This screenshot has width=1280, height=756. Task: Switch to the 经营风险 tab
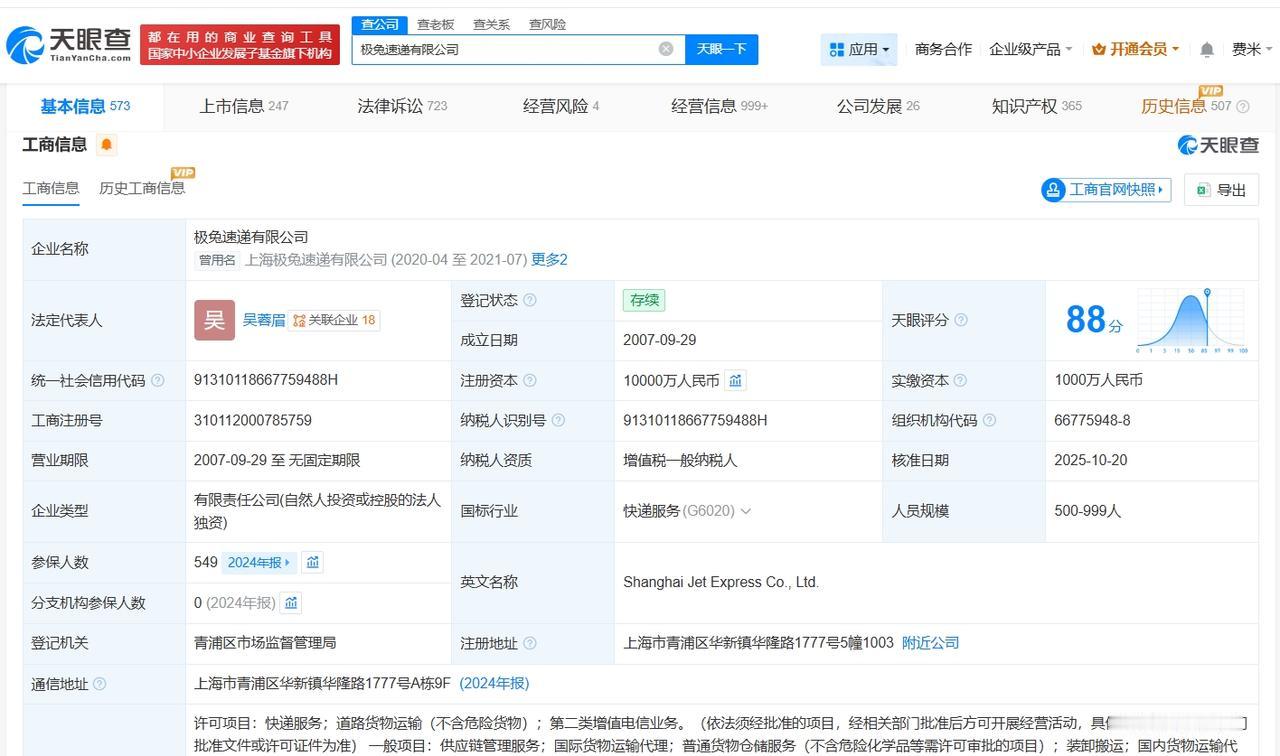(561, 106)
